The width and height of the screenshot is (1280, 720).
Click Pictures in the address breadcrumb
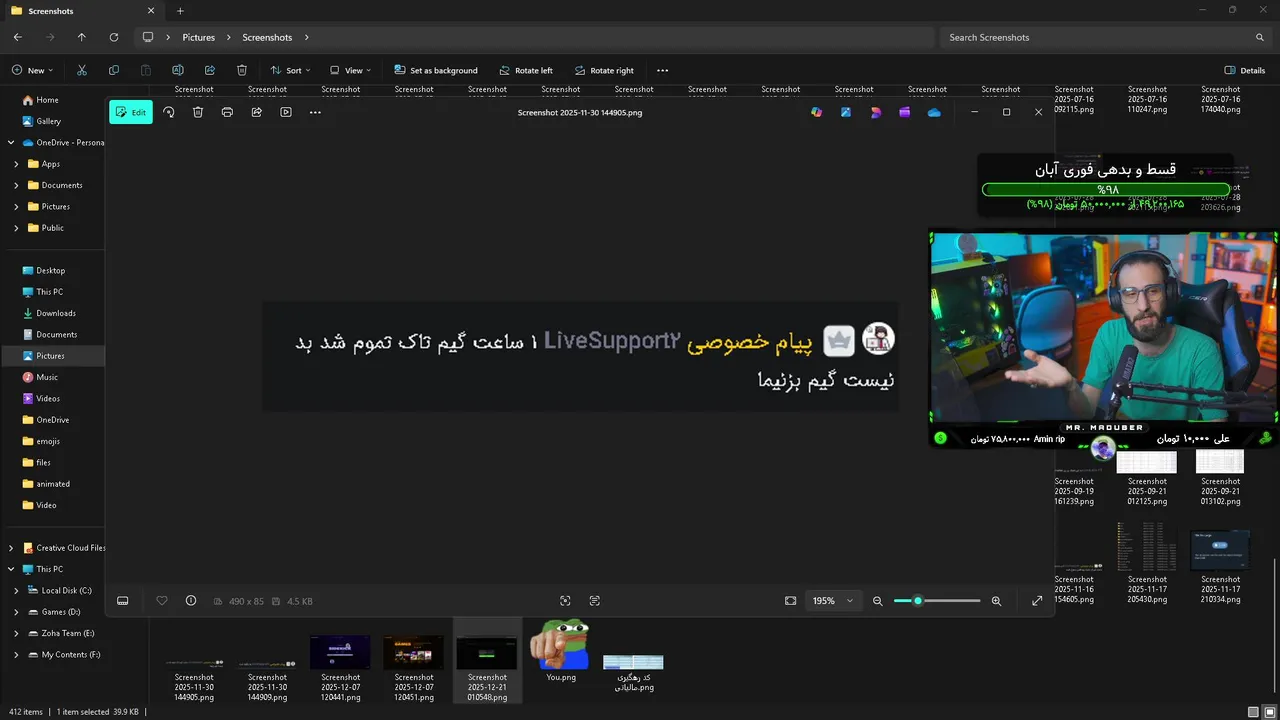click(x=198, y=37)
